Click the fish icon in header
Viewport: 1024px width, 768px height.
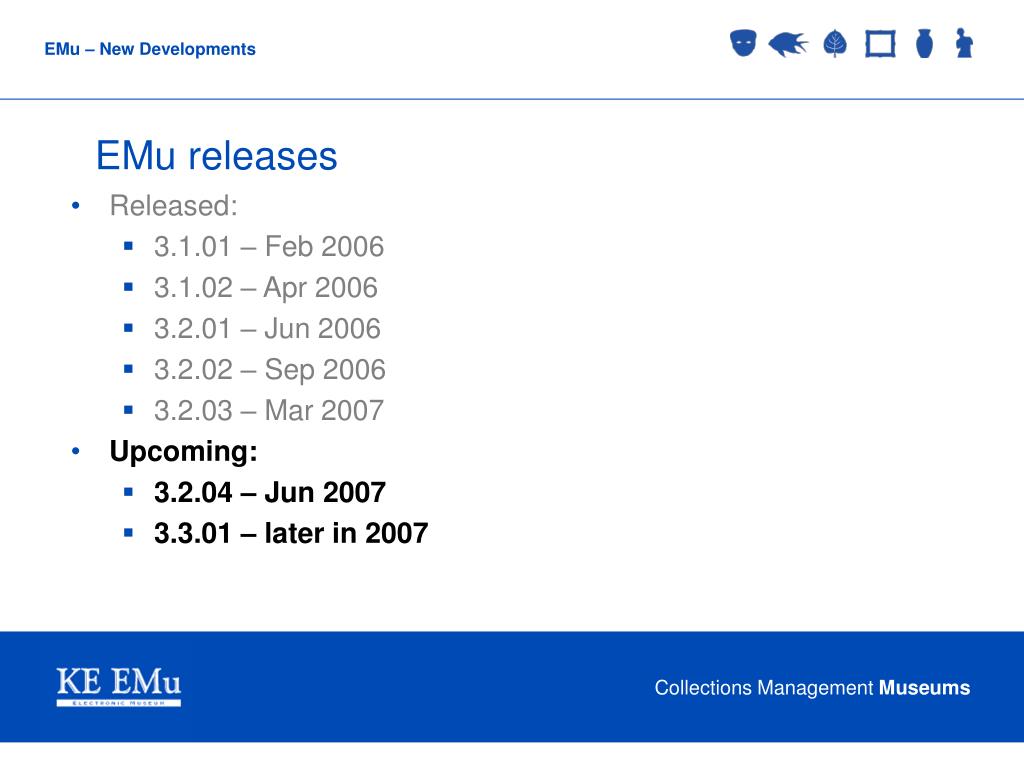(788, 44)
